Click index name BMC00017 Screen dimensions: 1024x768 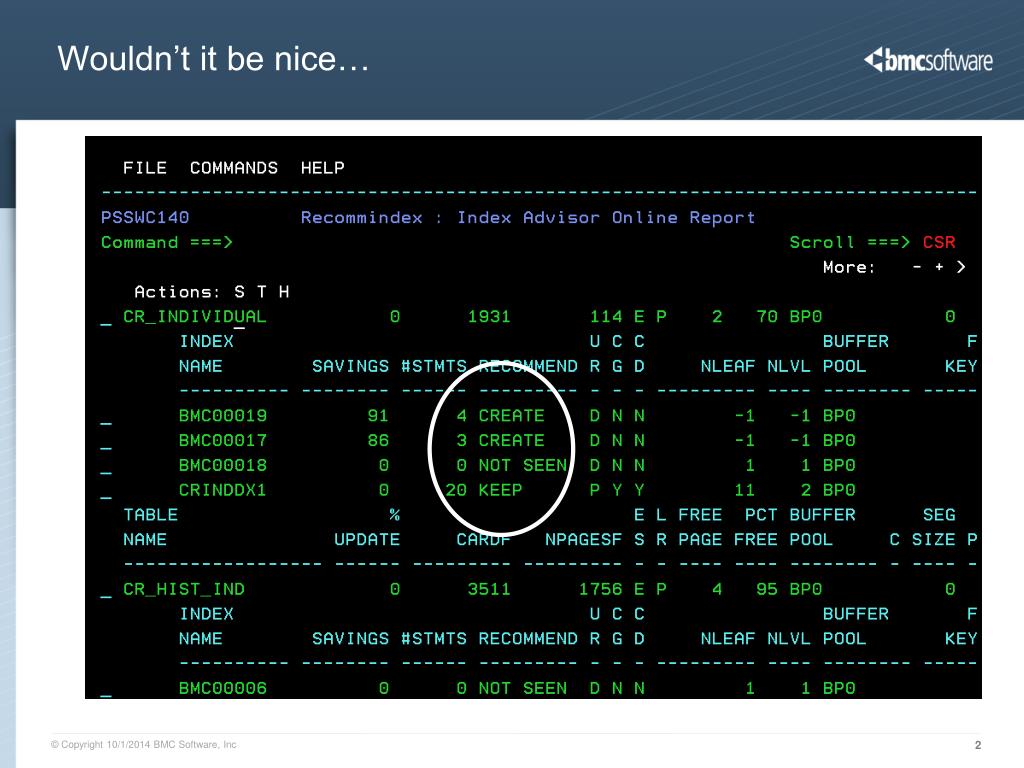coord(223,440)
